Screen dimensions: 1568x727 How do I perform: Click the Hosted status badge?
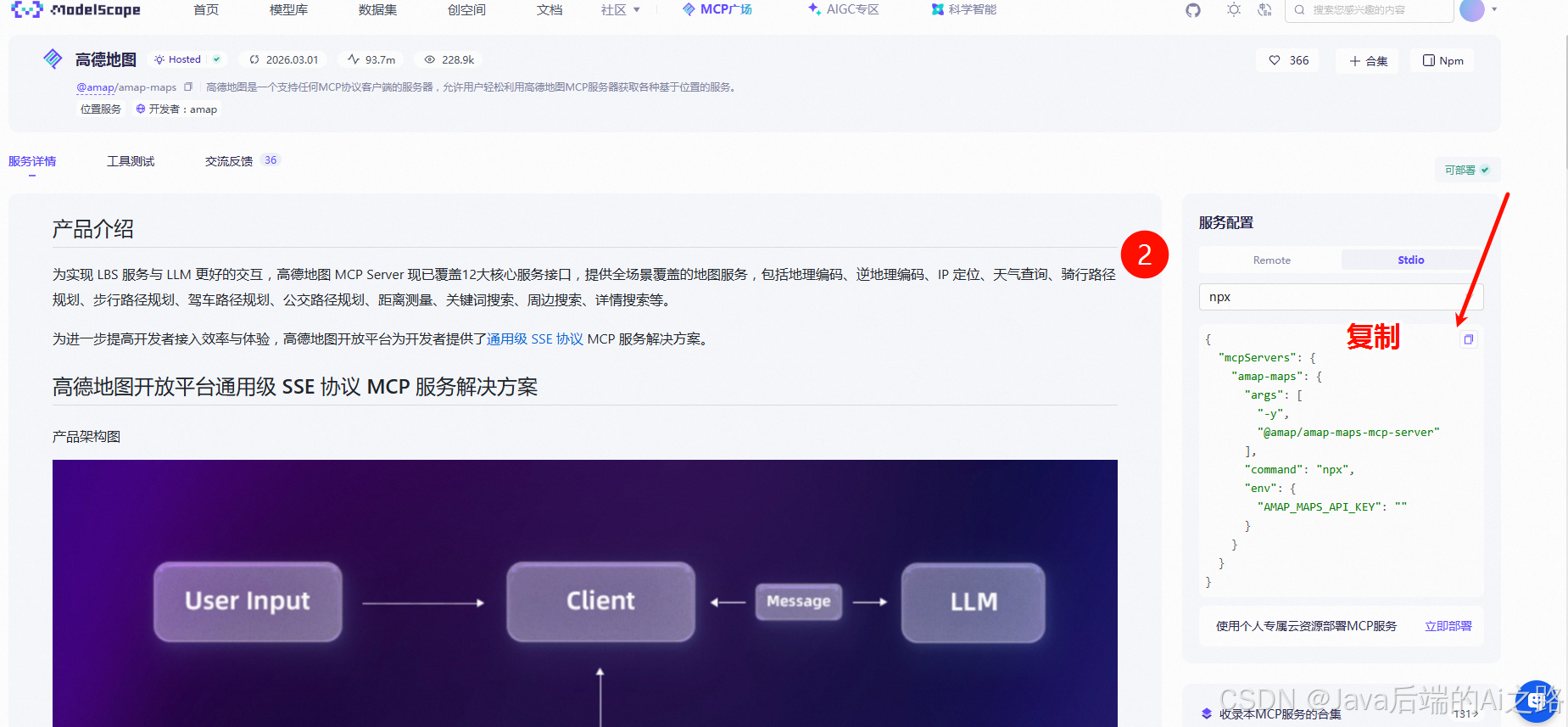pos(187,59)
